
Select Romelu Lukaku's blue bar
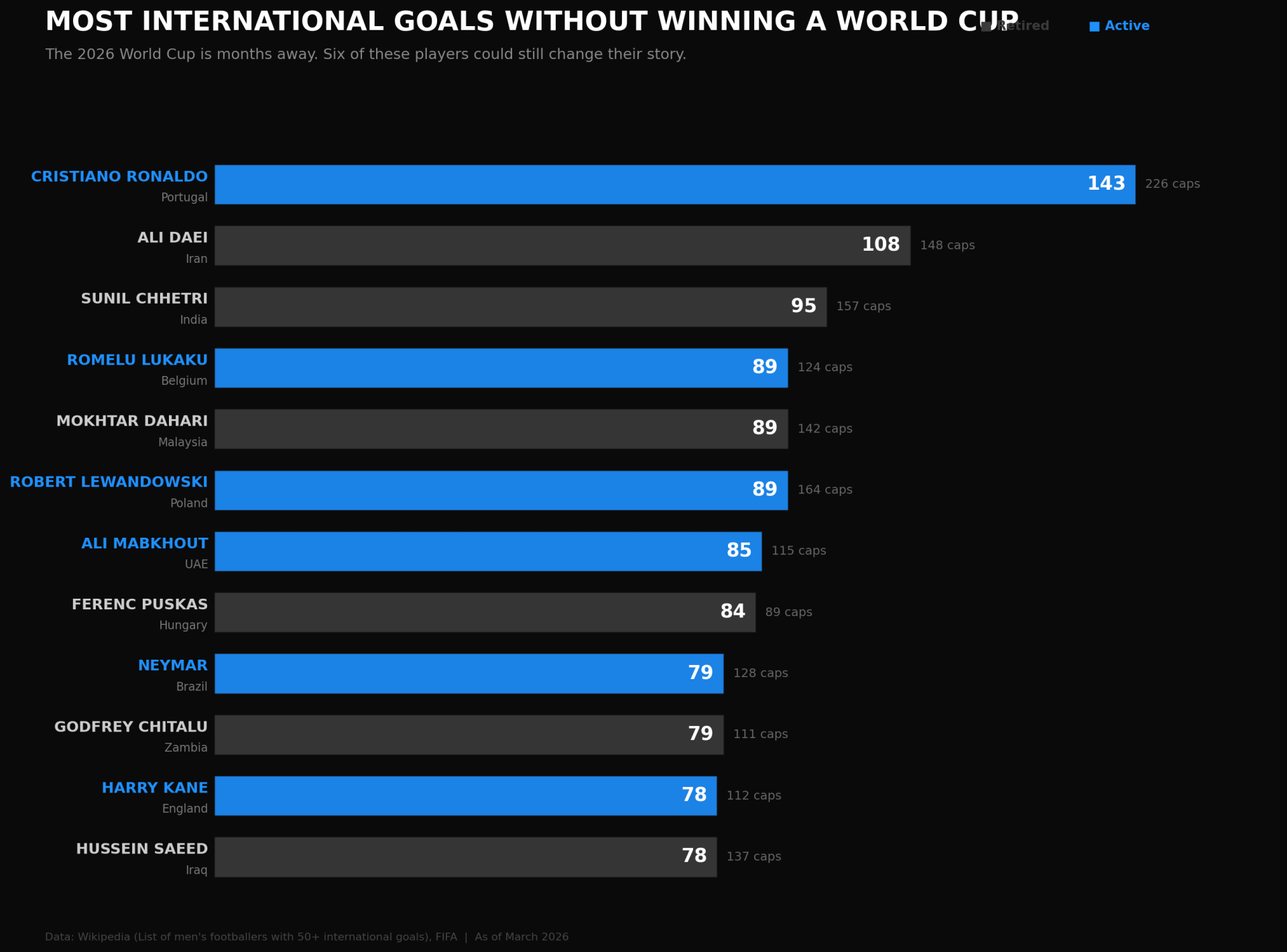click(x=501, y=368)
